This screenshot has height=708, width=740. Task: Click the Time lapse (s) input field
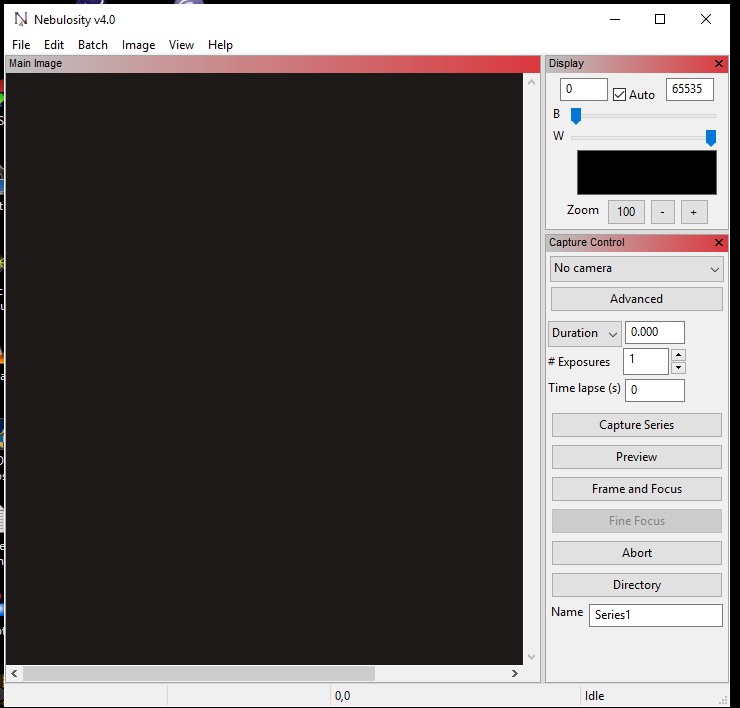pos(654,390)
